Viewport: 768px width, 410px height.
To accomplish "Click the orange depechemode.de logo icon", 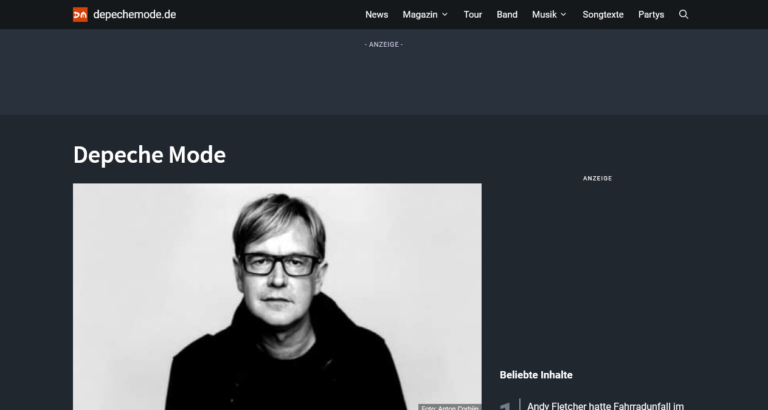I will click(80, 15).
